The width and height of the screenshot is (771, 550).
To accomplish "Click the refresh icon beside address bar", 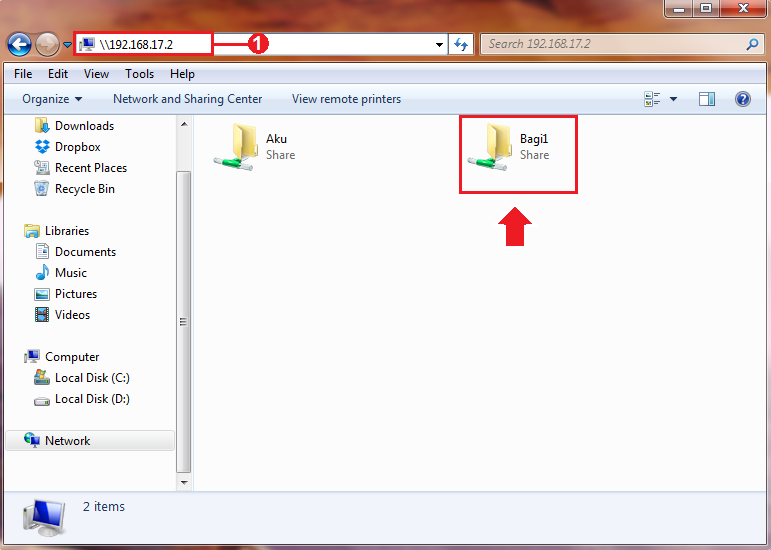I will tap(461, 44).
